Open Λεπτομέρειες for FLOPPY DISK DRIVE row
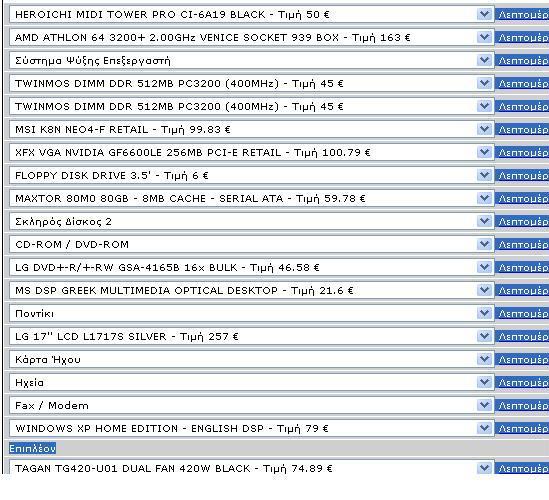The height and width of the screenshot is (500, 549). (x=522, y=175)
